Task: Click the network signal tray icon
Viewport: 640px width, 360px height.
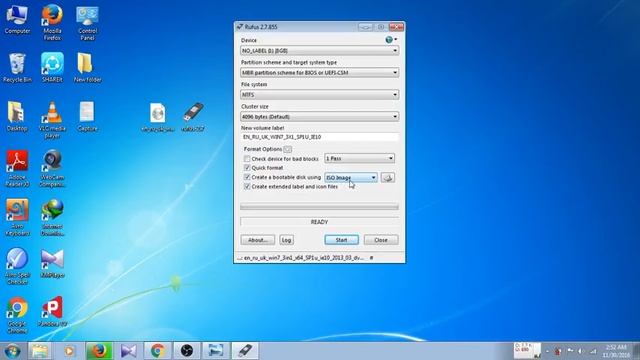Action: (x=593, y=351)
